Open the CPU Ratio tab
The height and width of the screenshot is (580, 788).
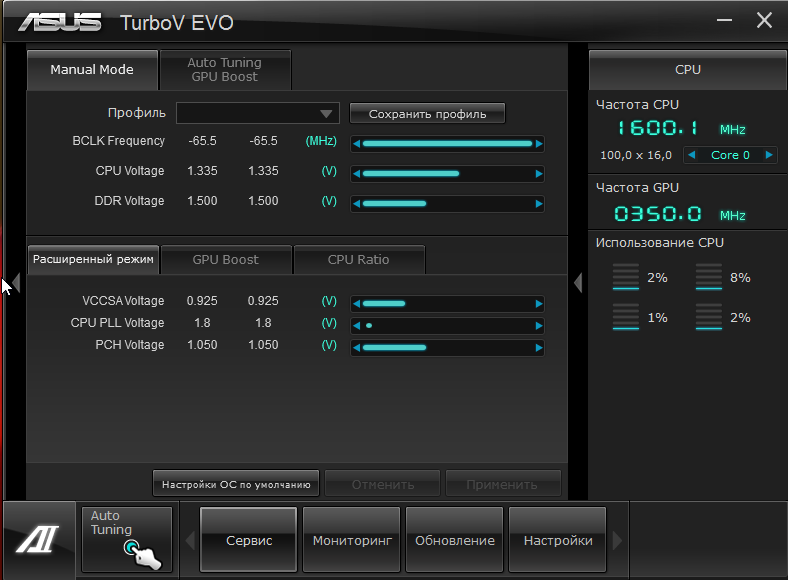click(359, 259)
